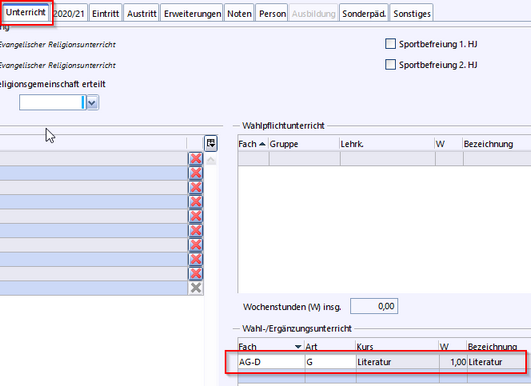Switch to the Noten tab

coord(239,14)
